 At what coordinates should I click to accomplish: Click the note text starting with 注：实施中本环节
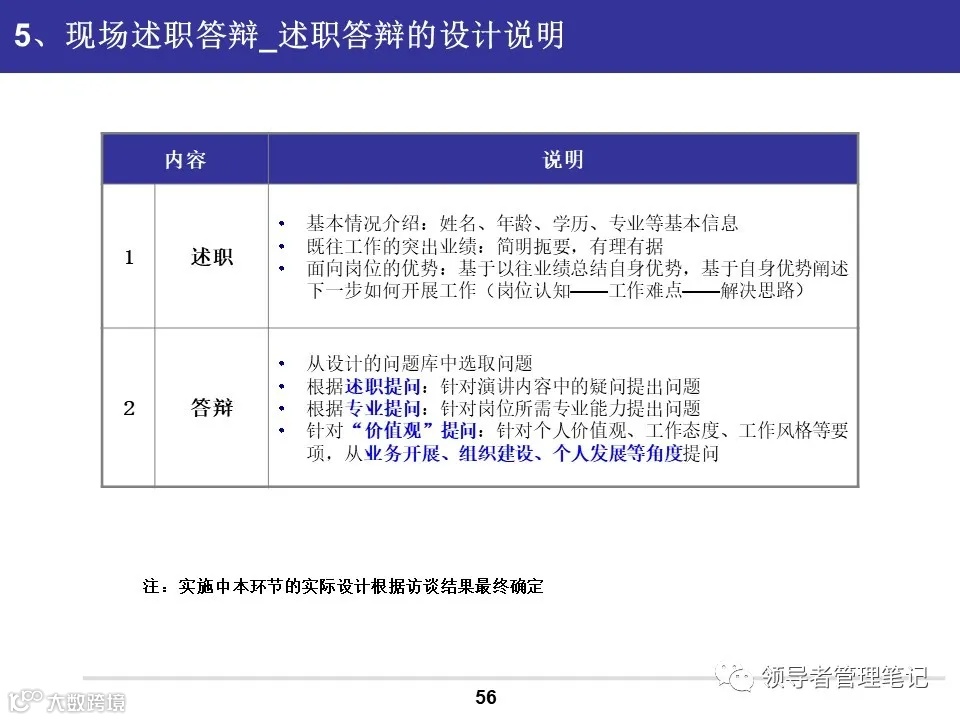tap(347, 588)
